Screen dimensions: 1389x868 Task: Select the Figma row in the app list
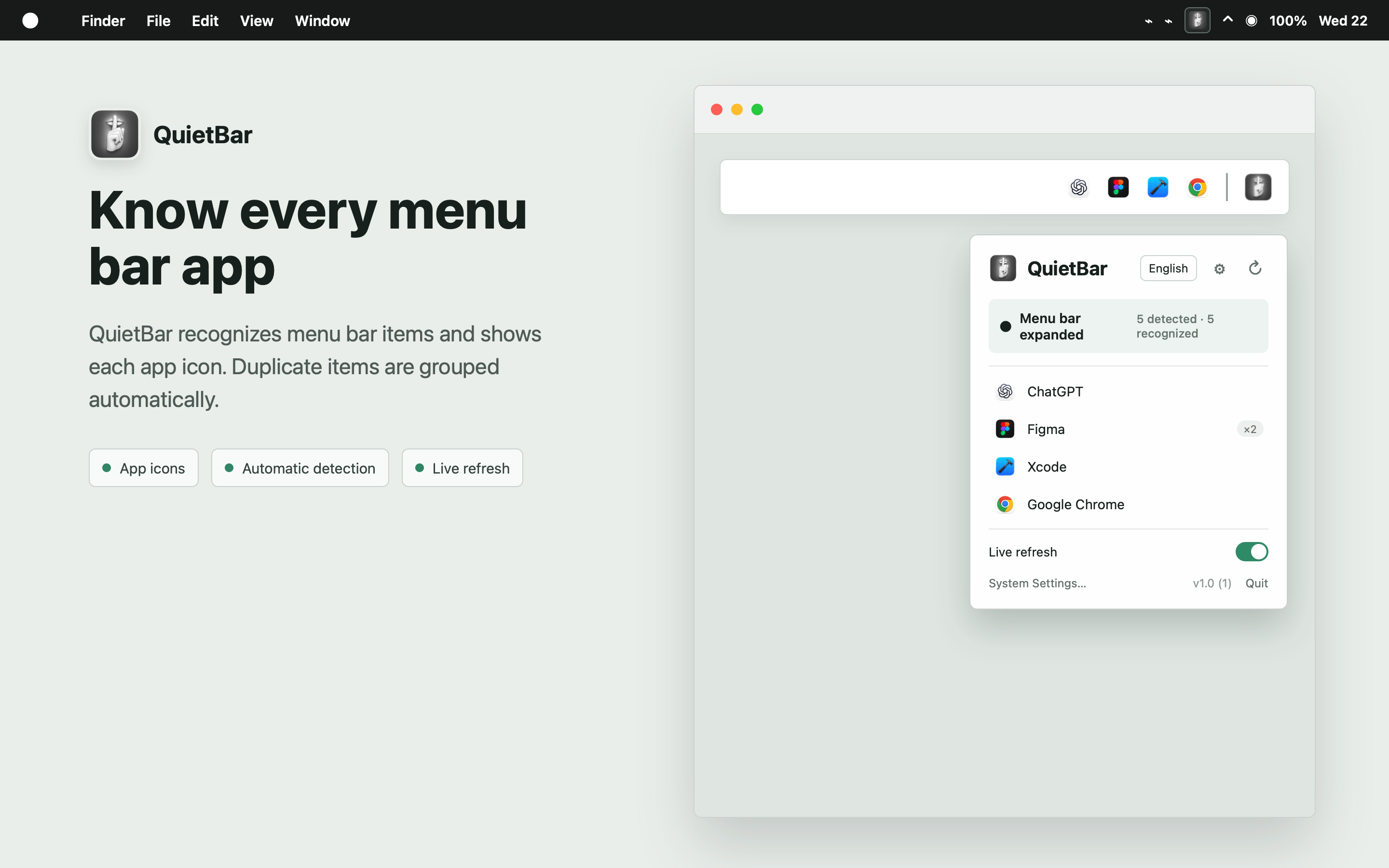tap(1128, 429)
